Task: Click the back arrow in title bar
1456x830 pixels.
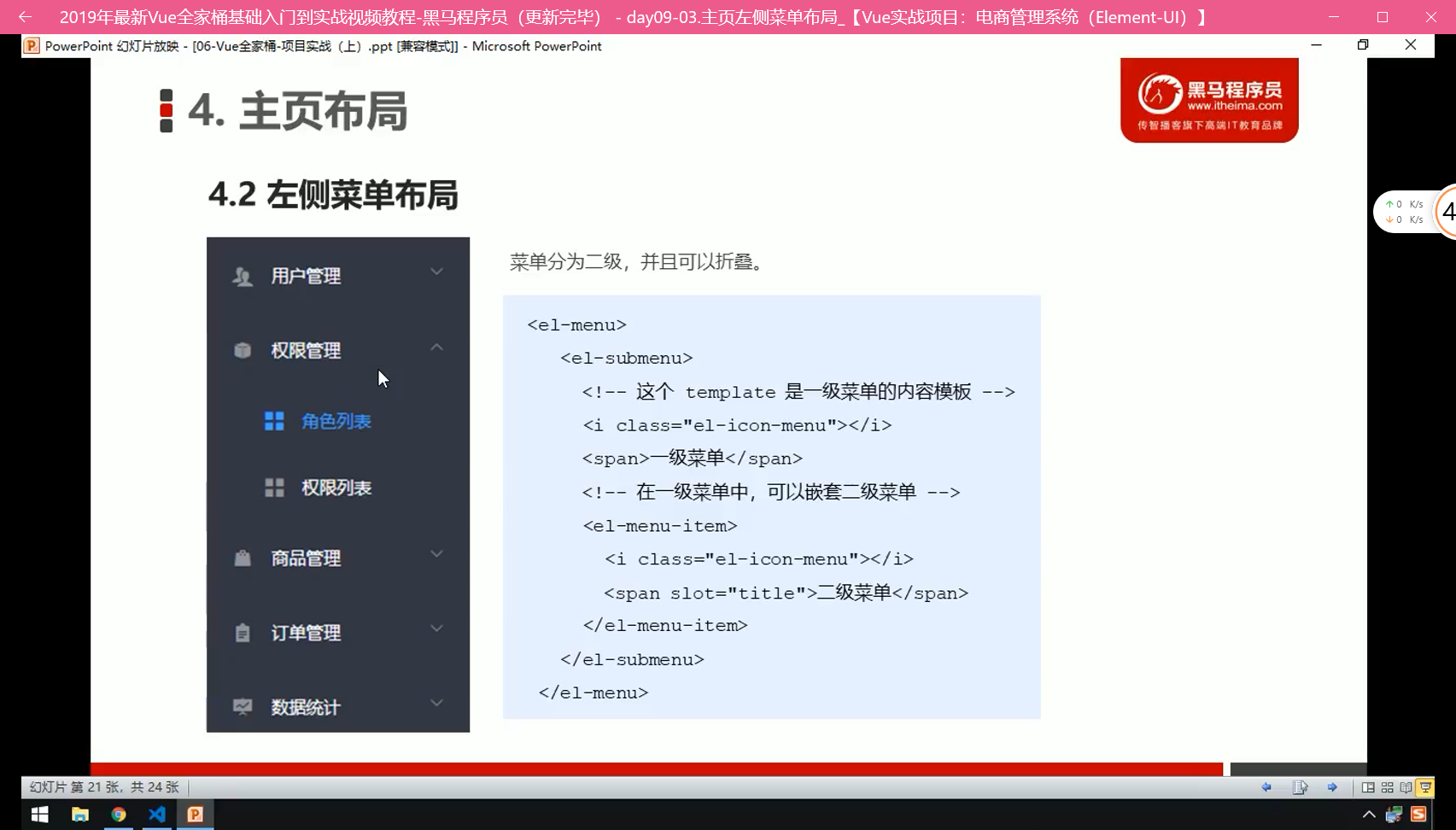Action: tap(25, 17)
